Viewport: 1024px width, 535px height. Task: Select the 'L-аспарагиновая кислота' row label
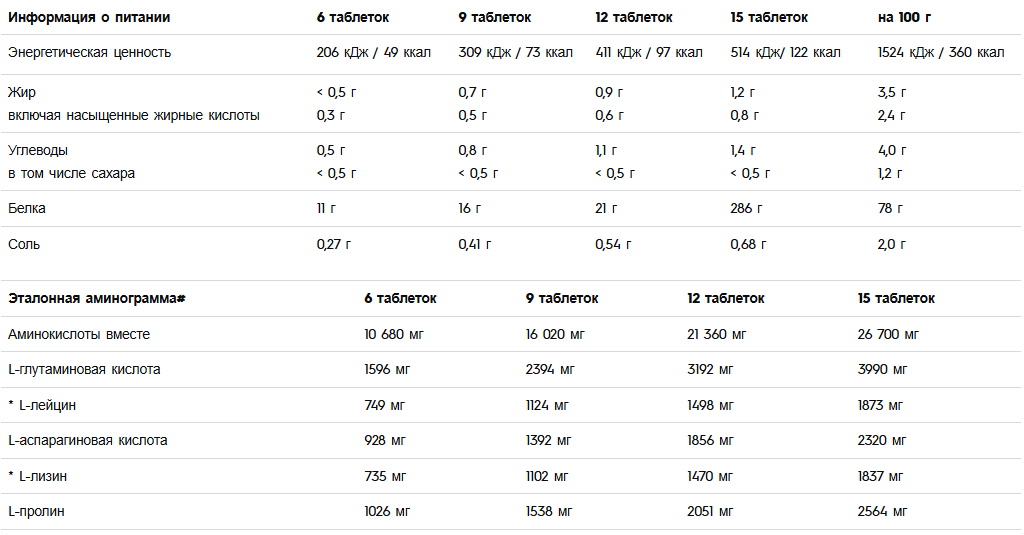click(x=88, y=441)
